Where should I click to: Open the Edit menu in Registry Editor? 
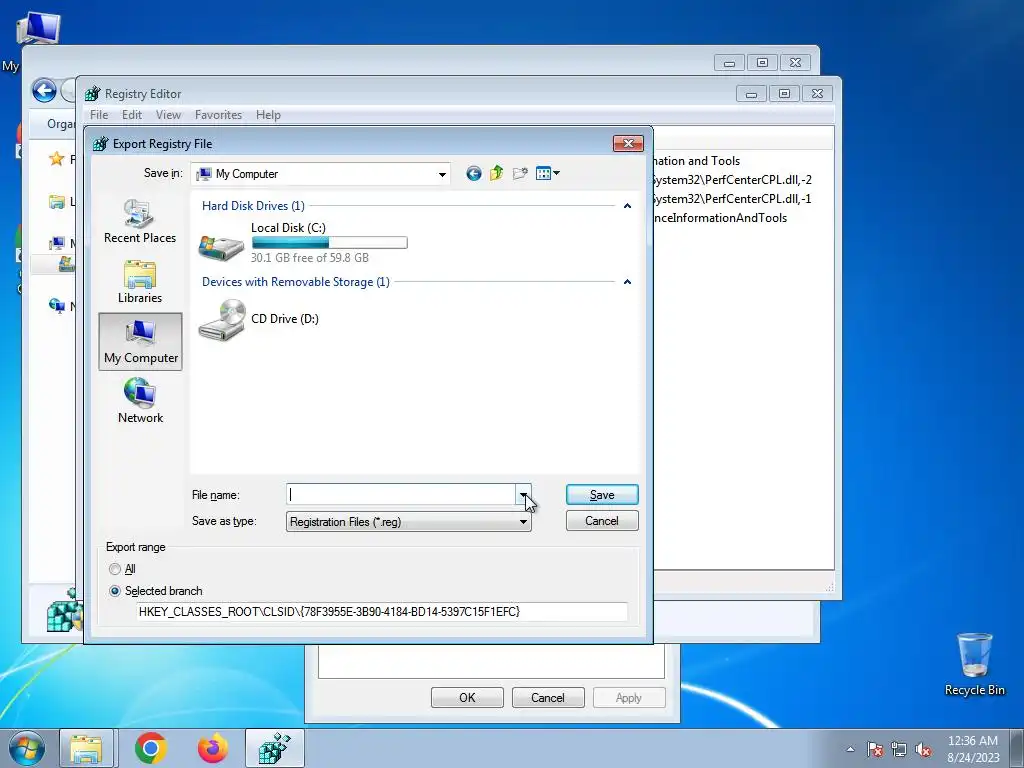[132, 115]
